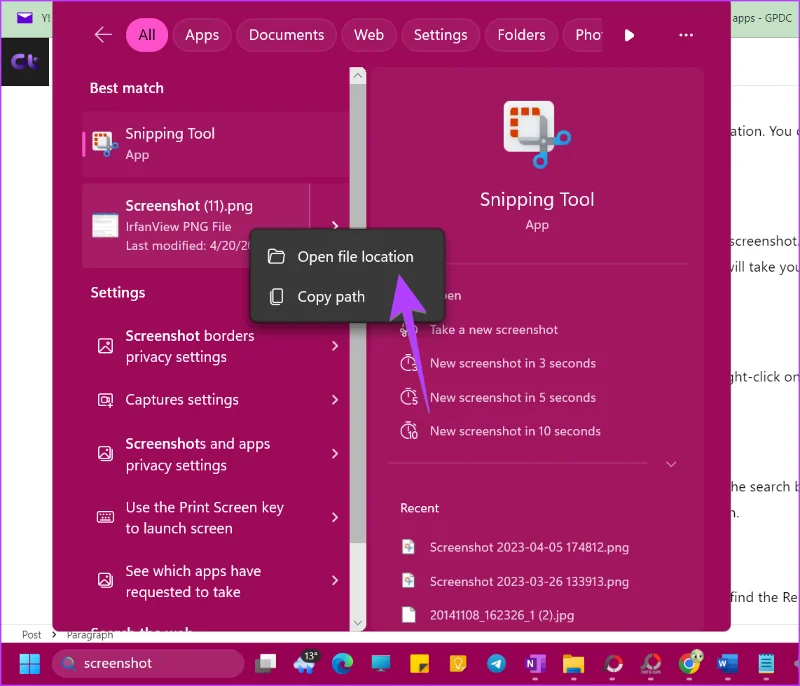
Task: Expand chevron for Screenshot borders privacy settings
Action: (x=335, y=346)
